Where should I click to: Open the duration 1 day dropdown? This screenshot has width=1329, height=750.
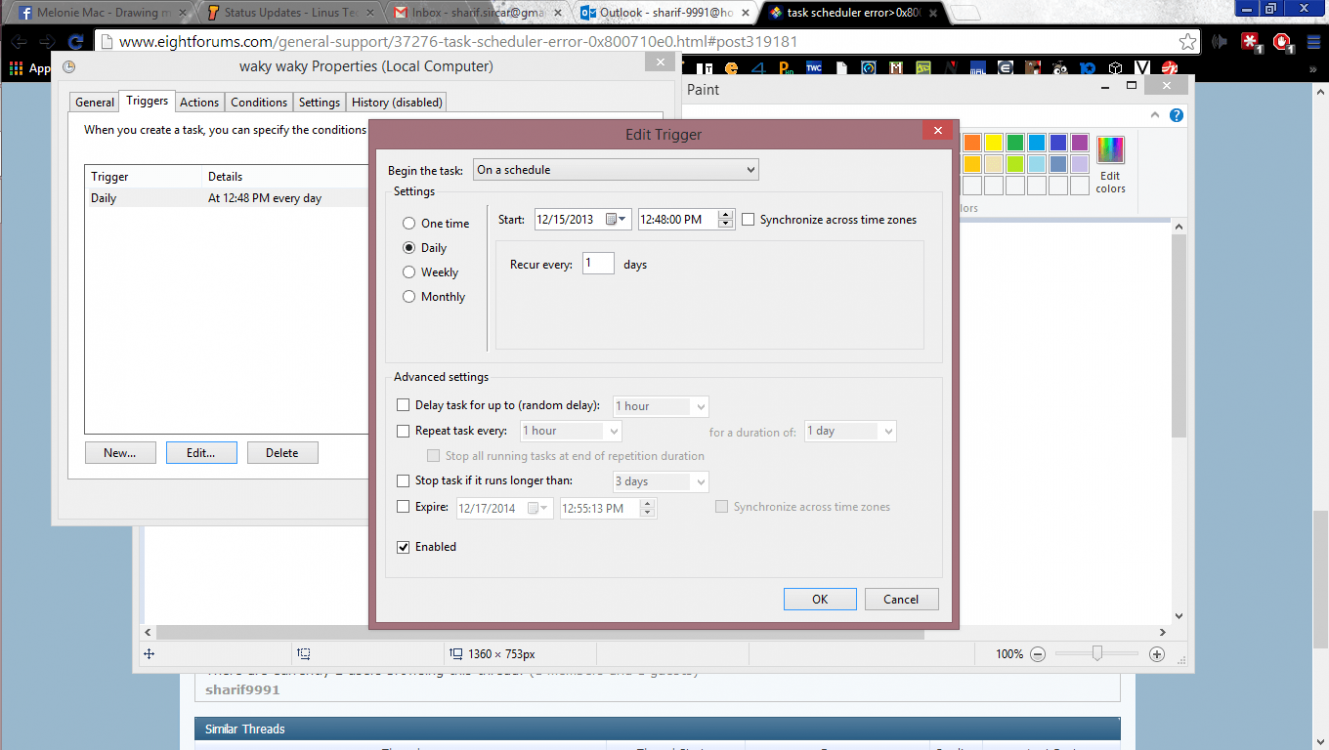click(x=850, y=431)
